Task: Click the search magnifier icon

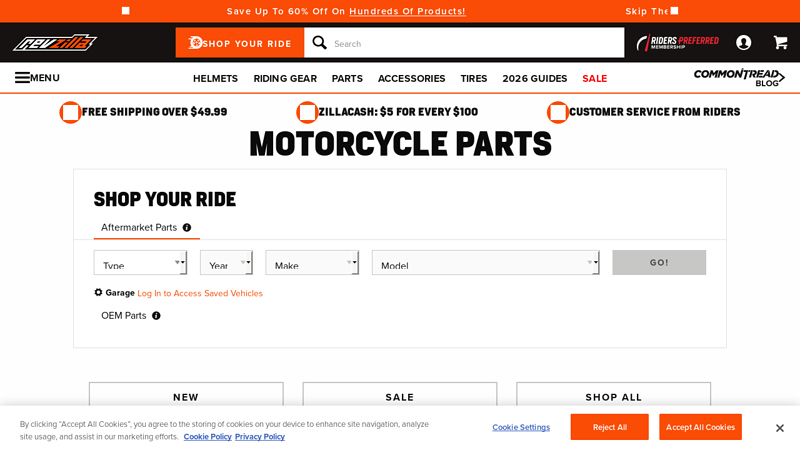Action: [x=319, y=43]
